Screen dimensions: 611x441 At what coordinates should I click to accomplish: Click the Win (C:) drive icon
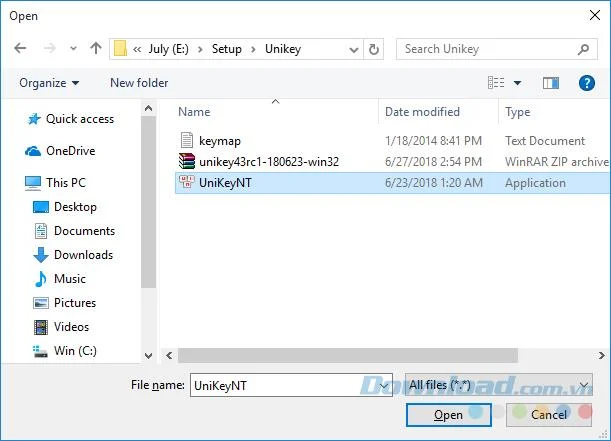pyautogui.click(x=40, y=351)
